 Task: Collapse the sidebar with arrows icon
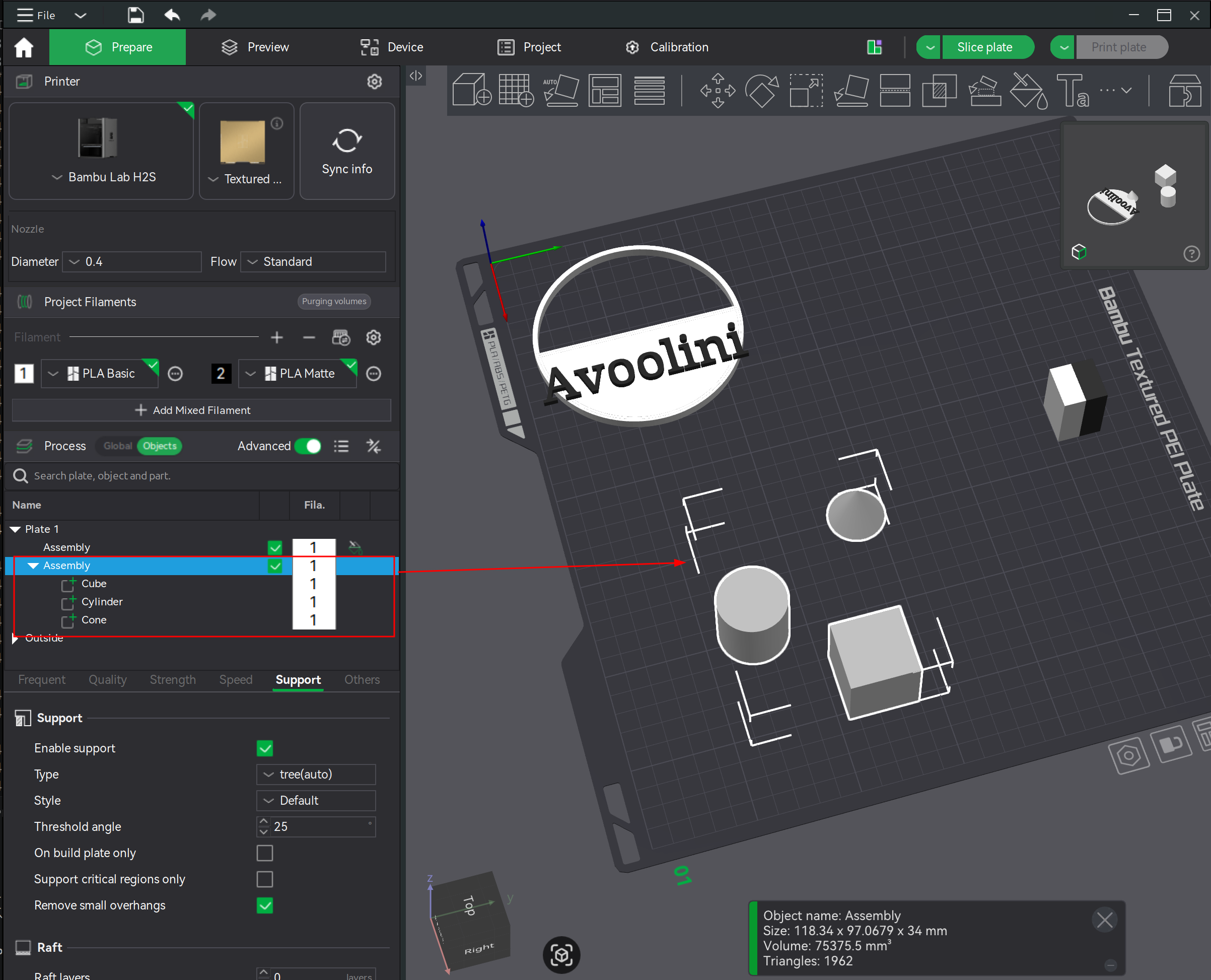pyautogui.click(x=416, y=76)
